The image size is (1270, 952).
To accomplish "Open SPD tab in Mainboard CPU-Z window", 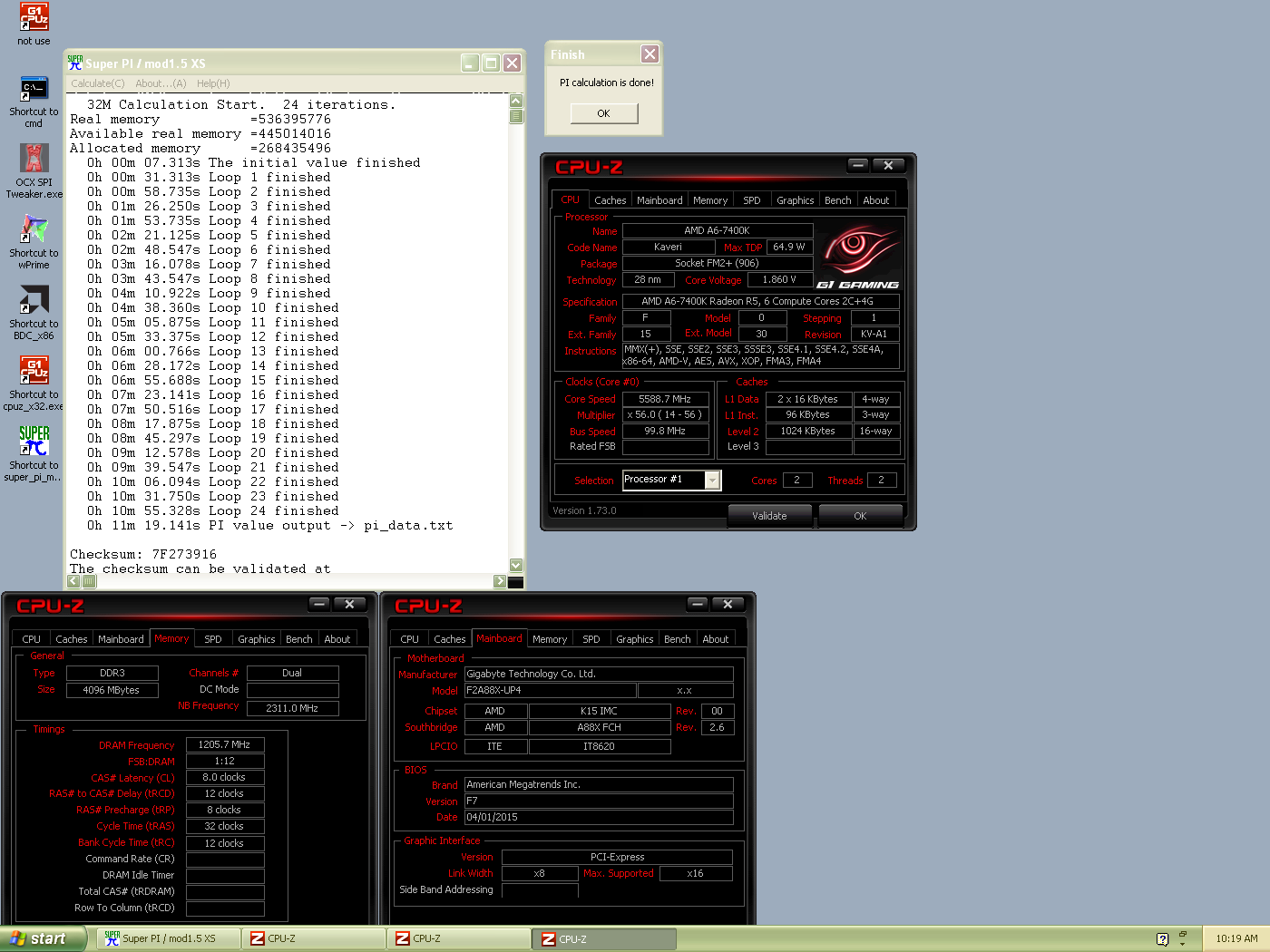I will pyautogui.click(x=591, y=639).
